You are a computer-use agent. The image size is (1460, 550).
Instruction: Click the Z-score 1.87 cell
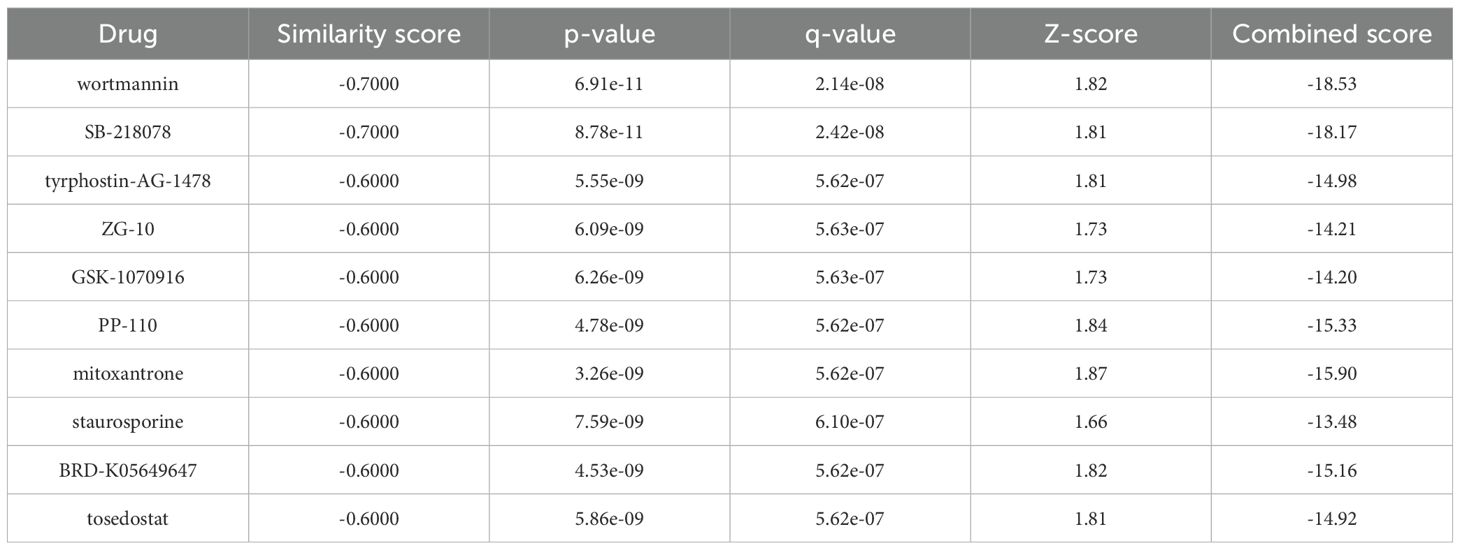1091,374
